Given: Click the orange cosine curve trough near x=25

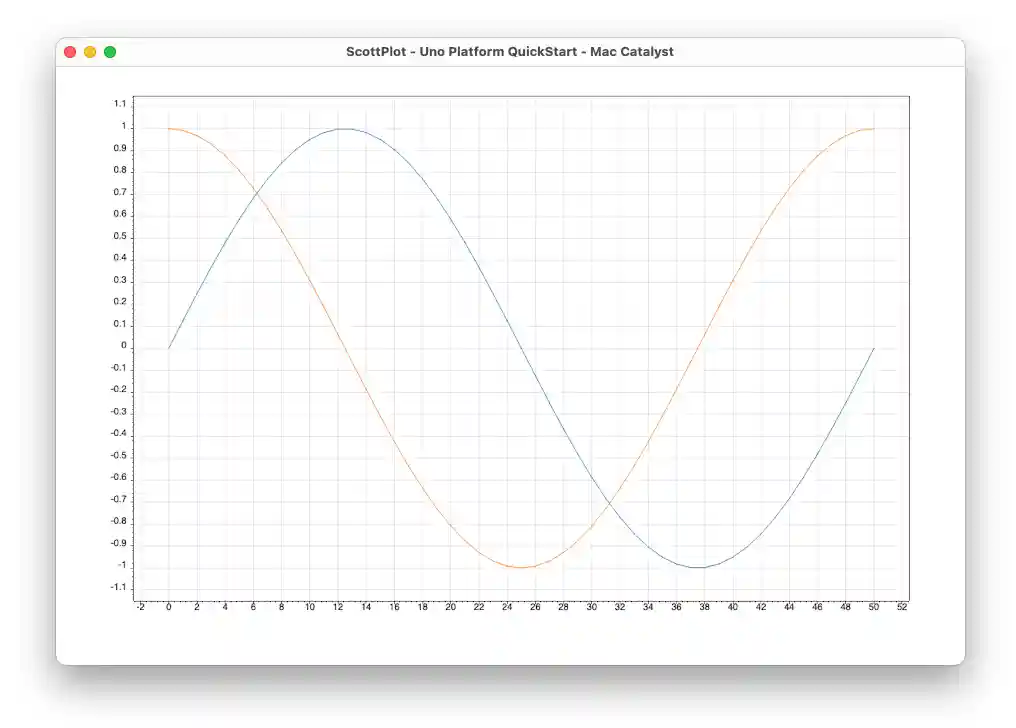Looking at the screenshot, I should (x=521, y=567).
